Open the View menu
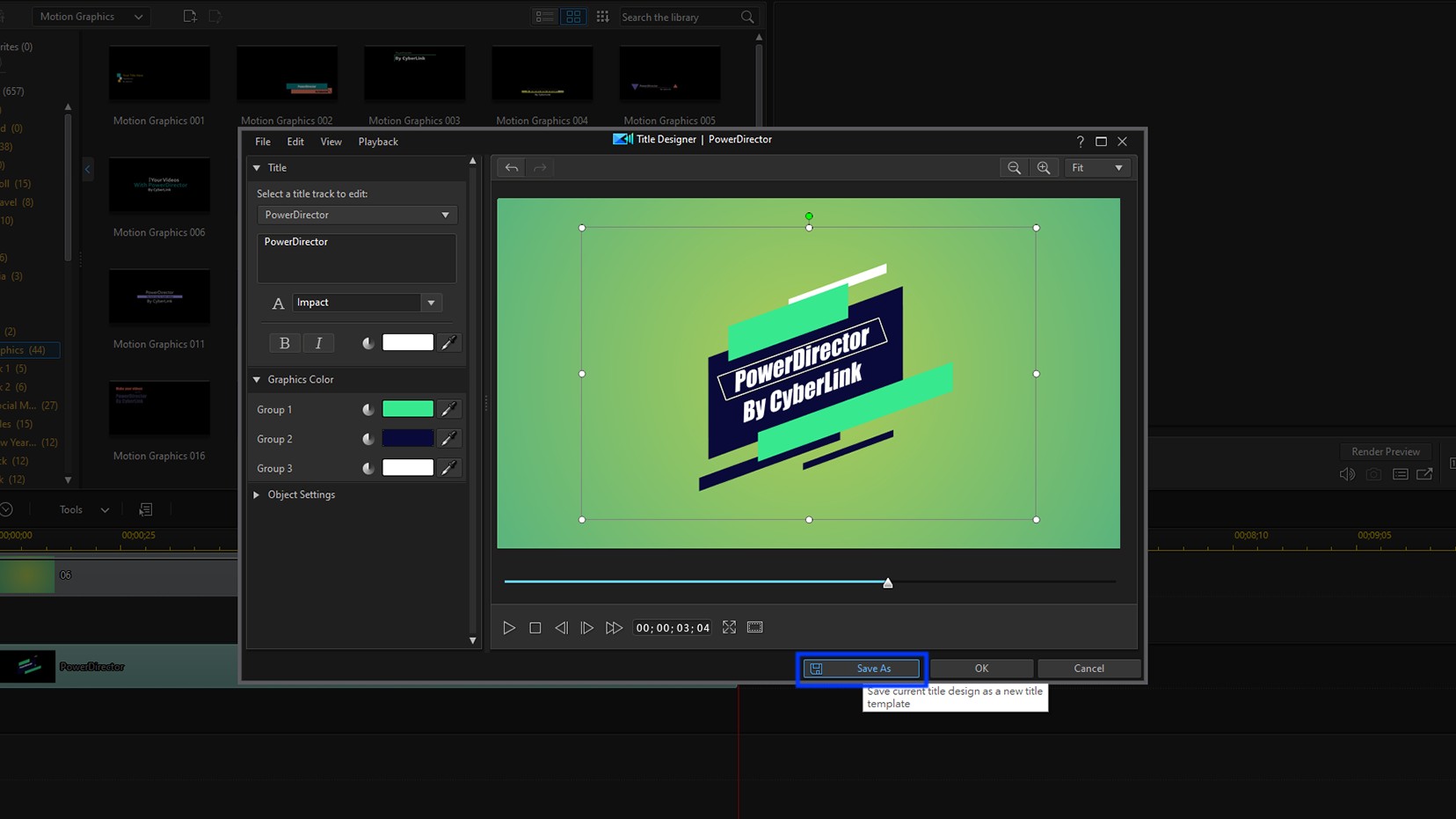 pos(331,142)
